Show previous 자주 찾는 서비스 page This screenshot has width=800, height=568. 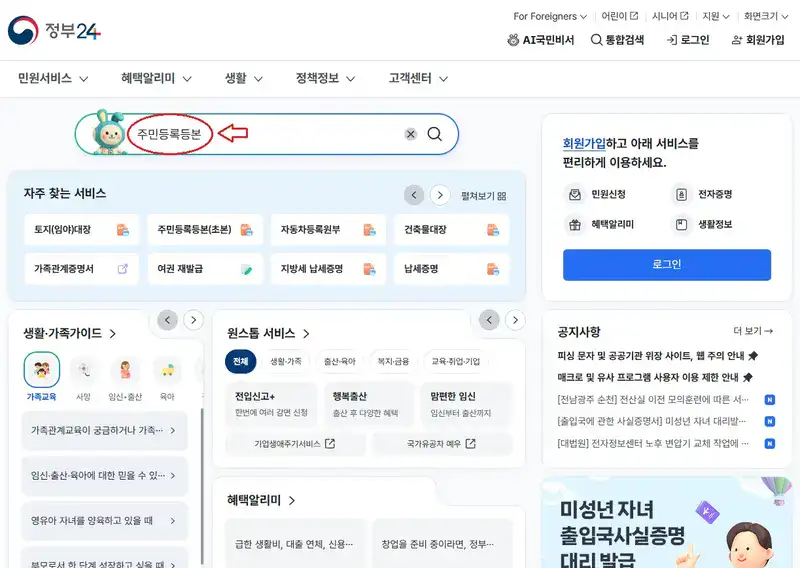[x=414, y=195]
